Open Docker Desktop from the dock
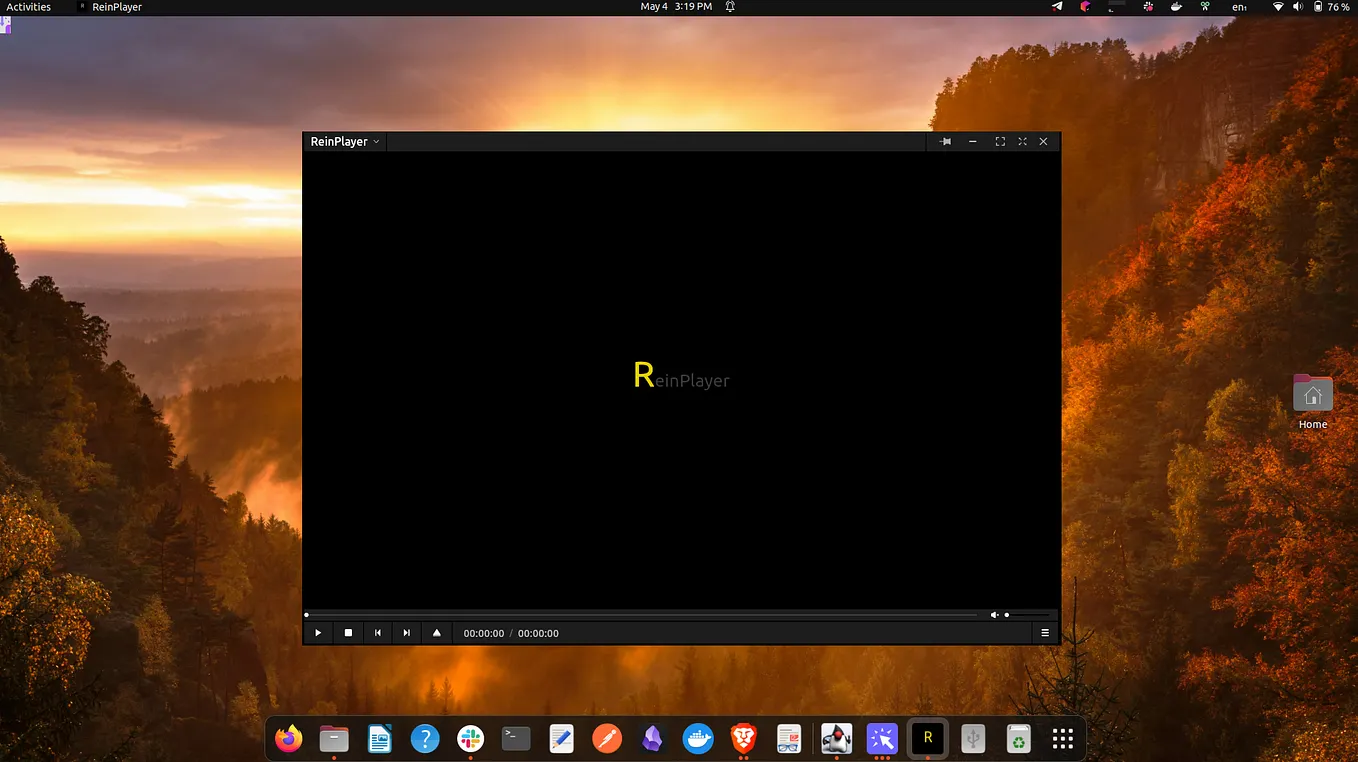1358x762 pixels. click(x=697, y=739)
